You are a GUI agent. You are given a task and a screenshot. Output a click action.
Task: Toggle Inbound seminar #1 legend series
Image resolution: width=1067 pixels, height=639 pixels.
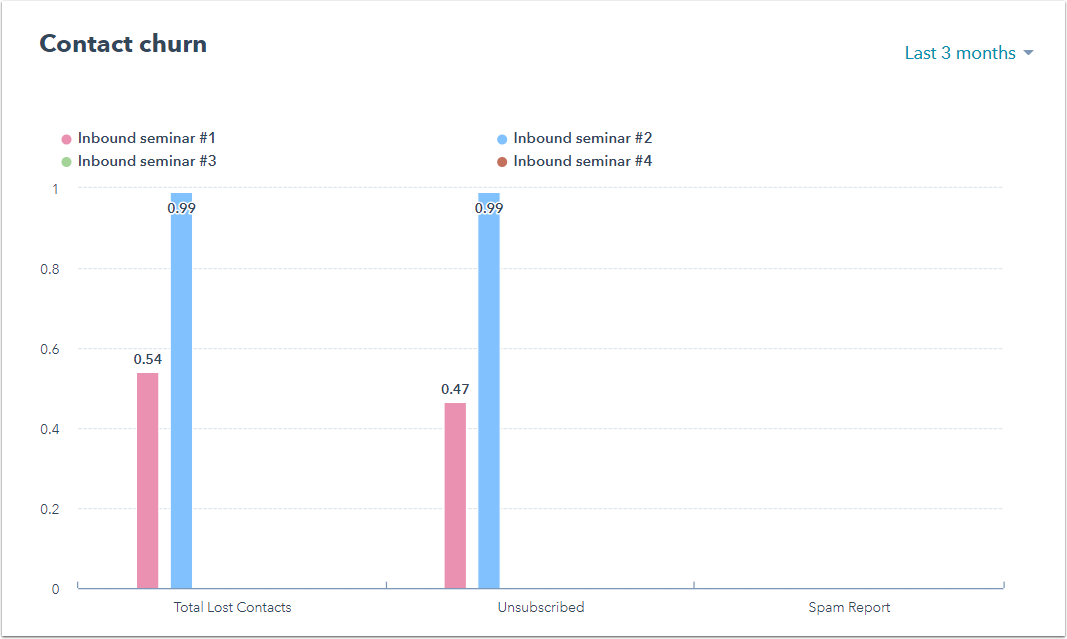[146, 139]
